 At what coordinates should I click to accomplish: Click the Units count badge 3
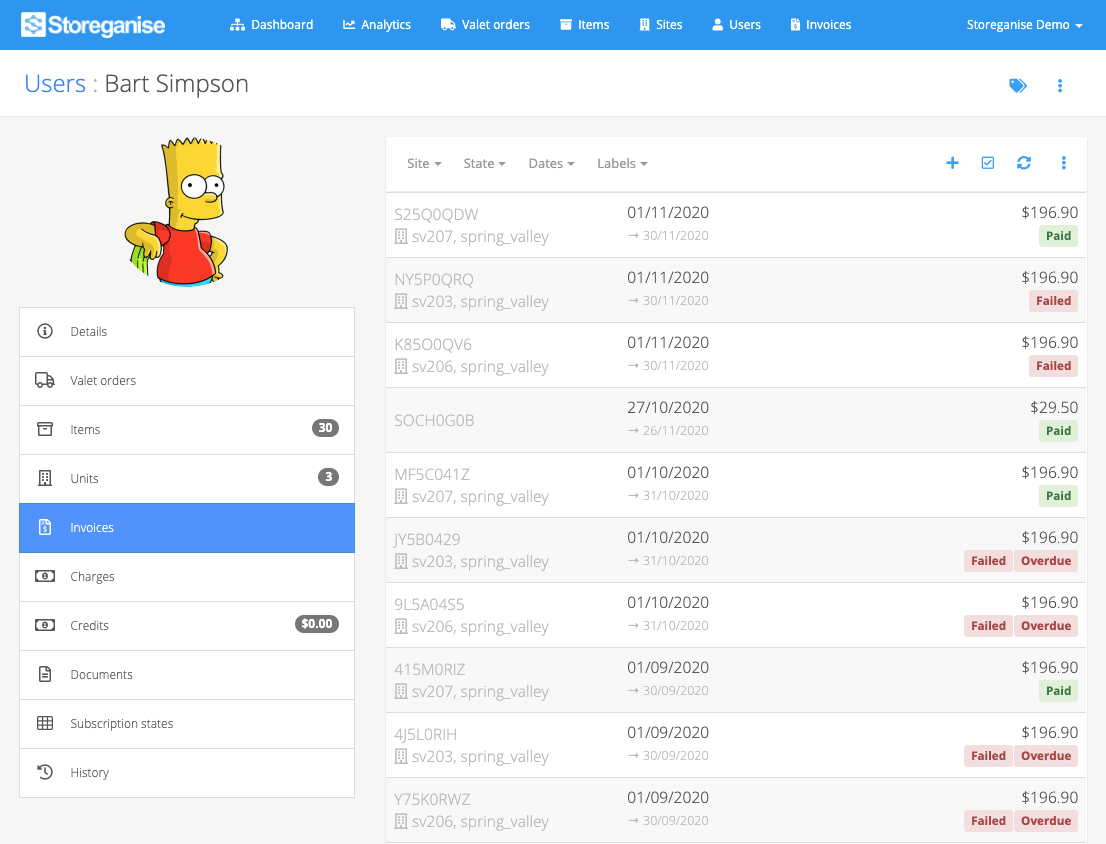(328, 477)
